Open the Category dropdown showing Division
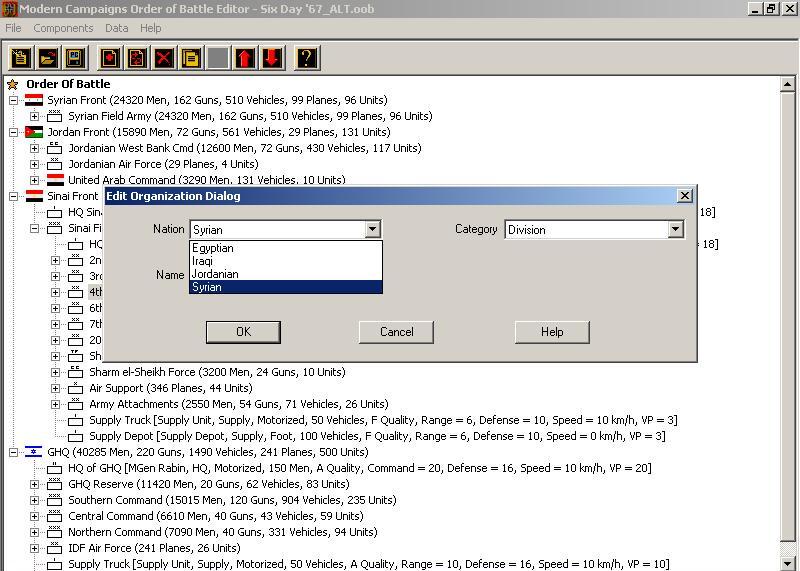800x571 pixels. 674,229
